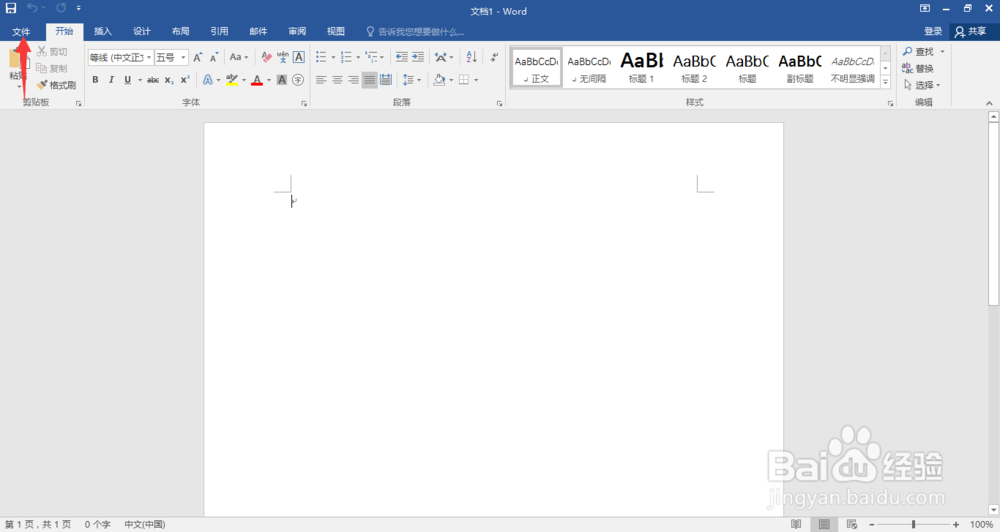Switch to Review (审阅) tab

tap(297, 31)
